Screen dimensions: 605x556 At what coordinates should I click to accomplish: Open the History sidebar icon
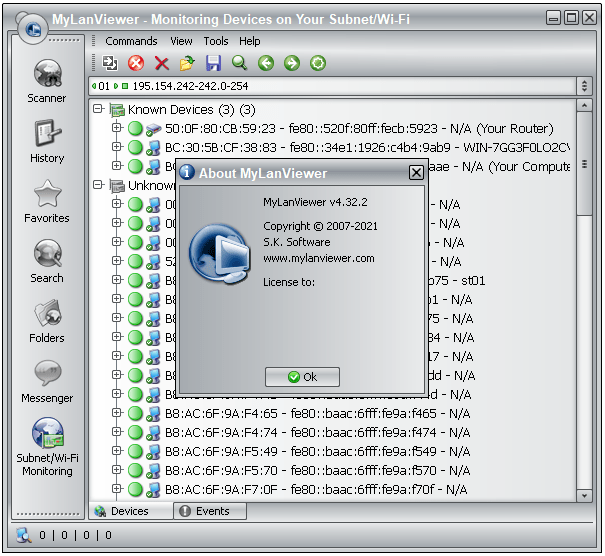pyautogui.click(x=47, y=133)
